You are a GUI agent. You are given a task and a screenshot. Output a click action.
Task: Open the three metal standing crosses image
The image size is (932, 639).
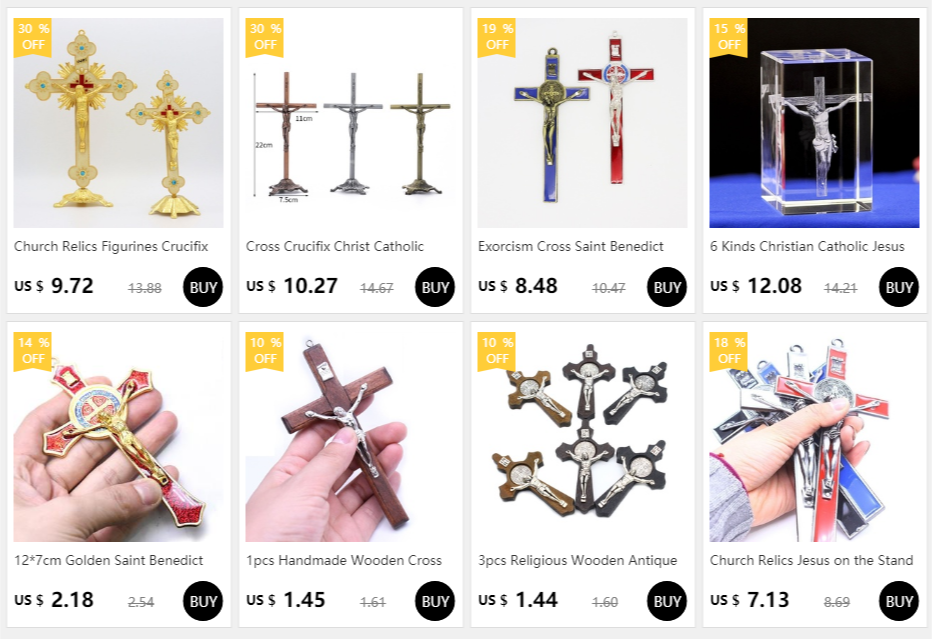pyautogui.click(x=351, y=122)
